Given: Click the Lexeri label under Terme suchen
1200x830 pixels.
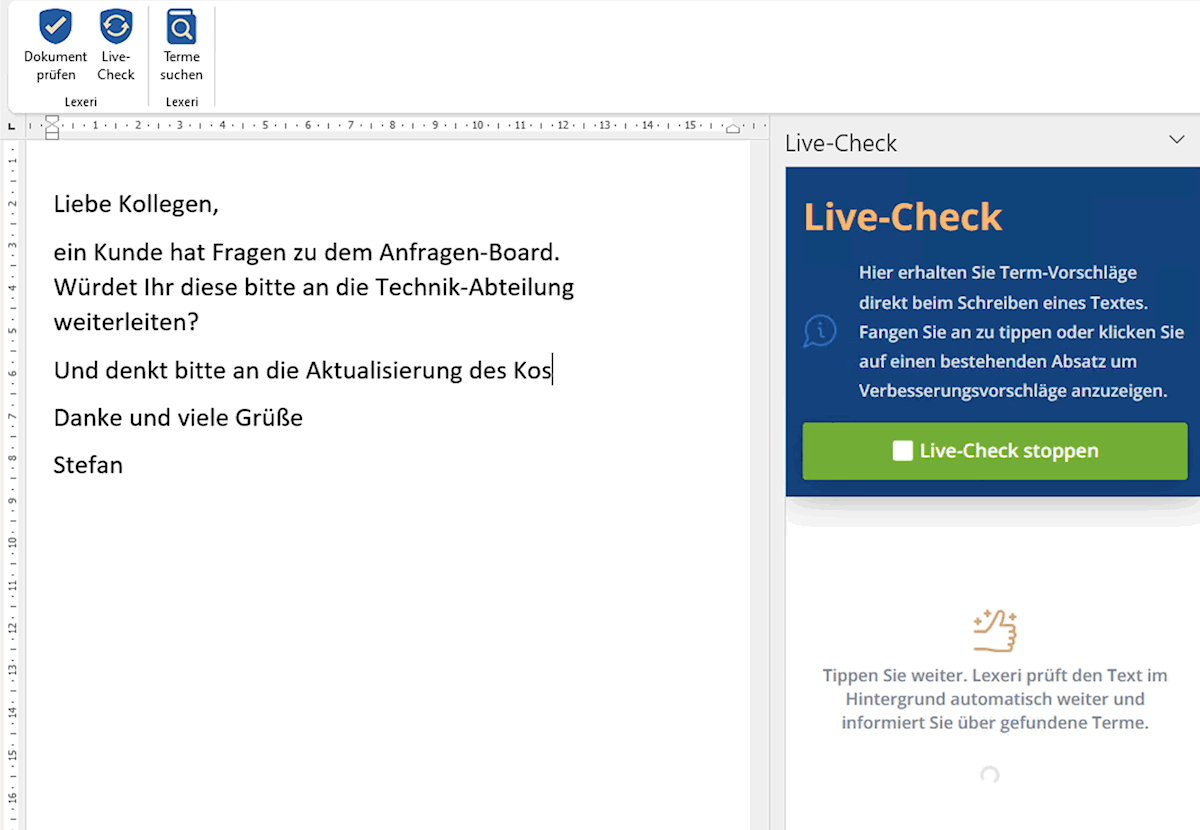Looking at the screenshot, I should 182,101.
